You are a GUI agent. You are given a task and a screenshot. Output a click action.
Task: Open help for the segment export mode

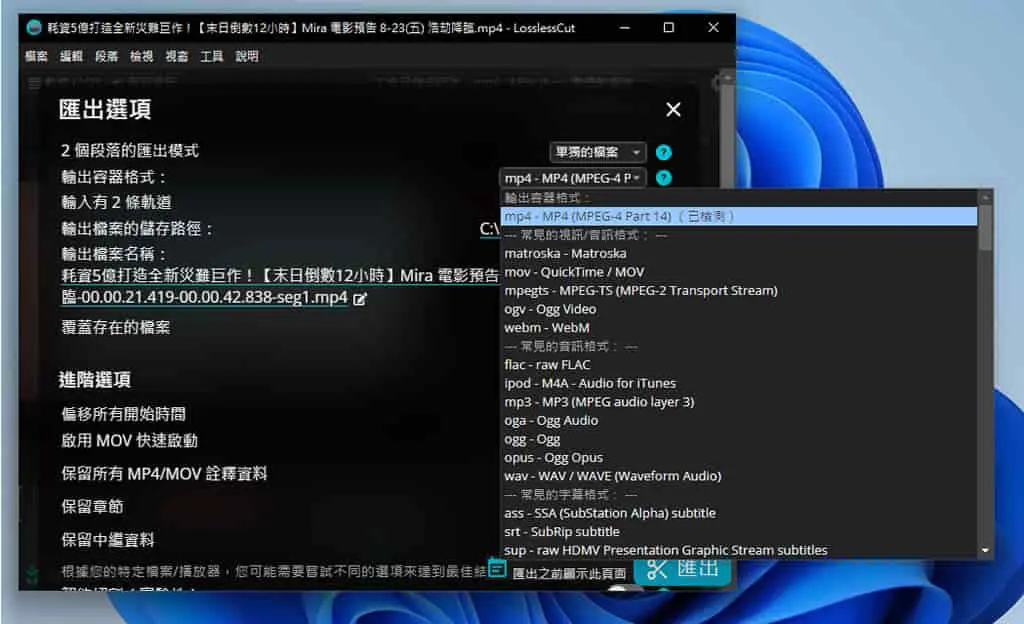pos(664,152)
